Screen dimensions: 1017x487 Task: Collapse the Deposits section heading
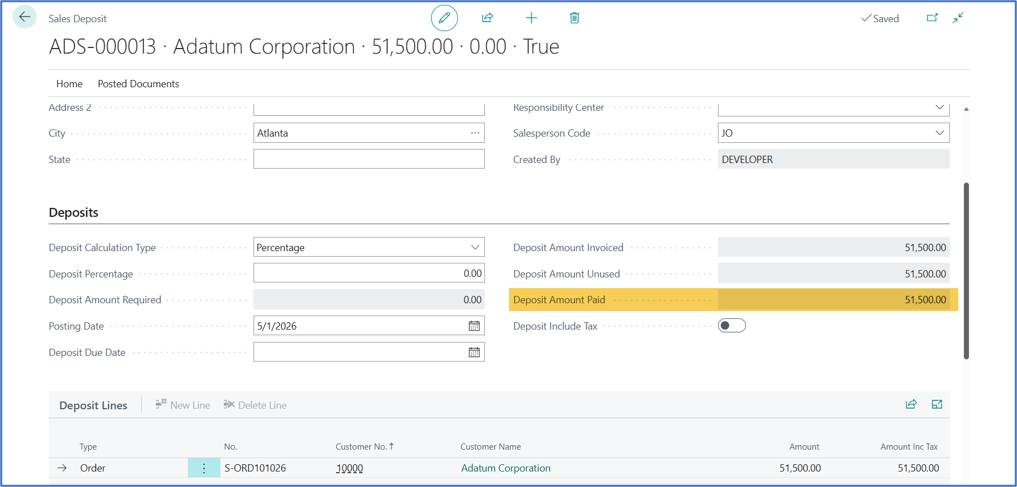click(x=74, y=212)
